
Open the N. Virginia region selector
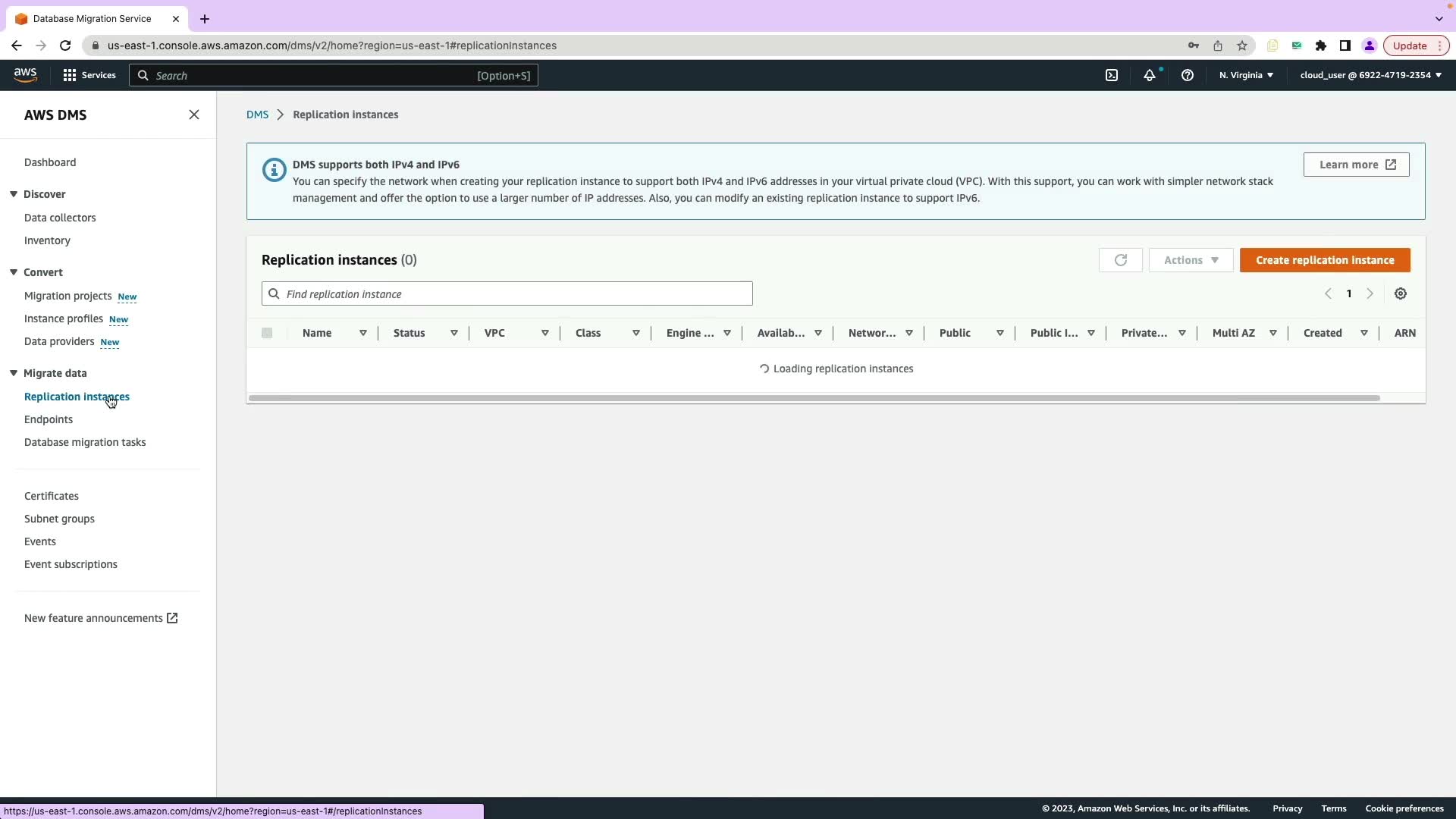[1246, 75]
